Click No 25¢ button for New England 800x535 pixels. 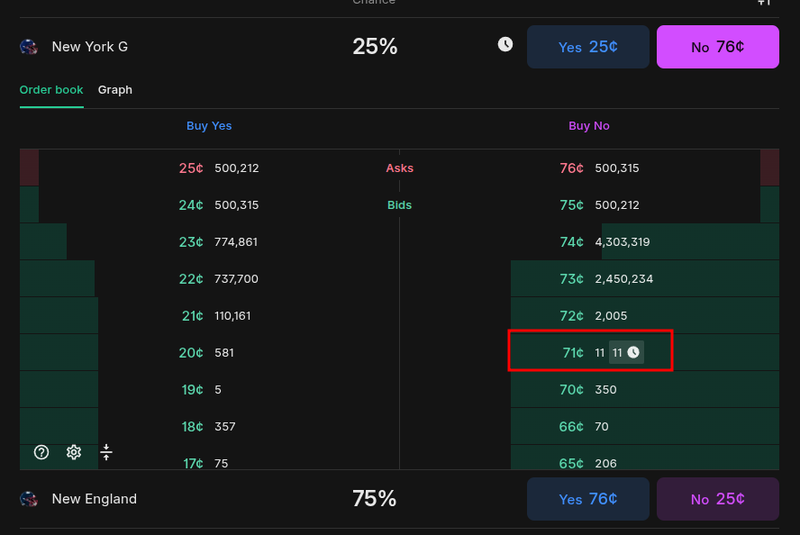click(x=717, y=499)
